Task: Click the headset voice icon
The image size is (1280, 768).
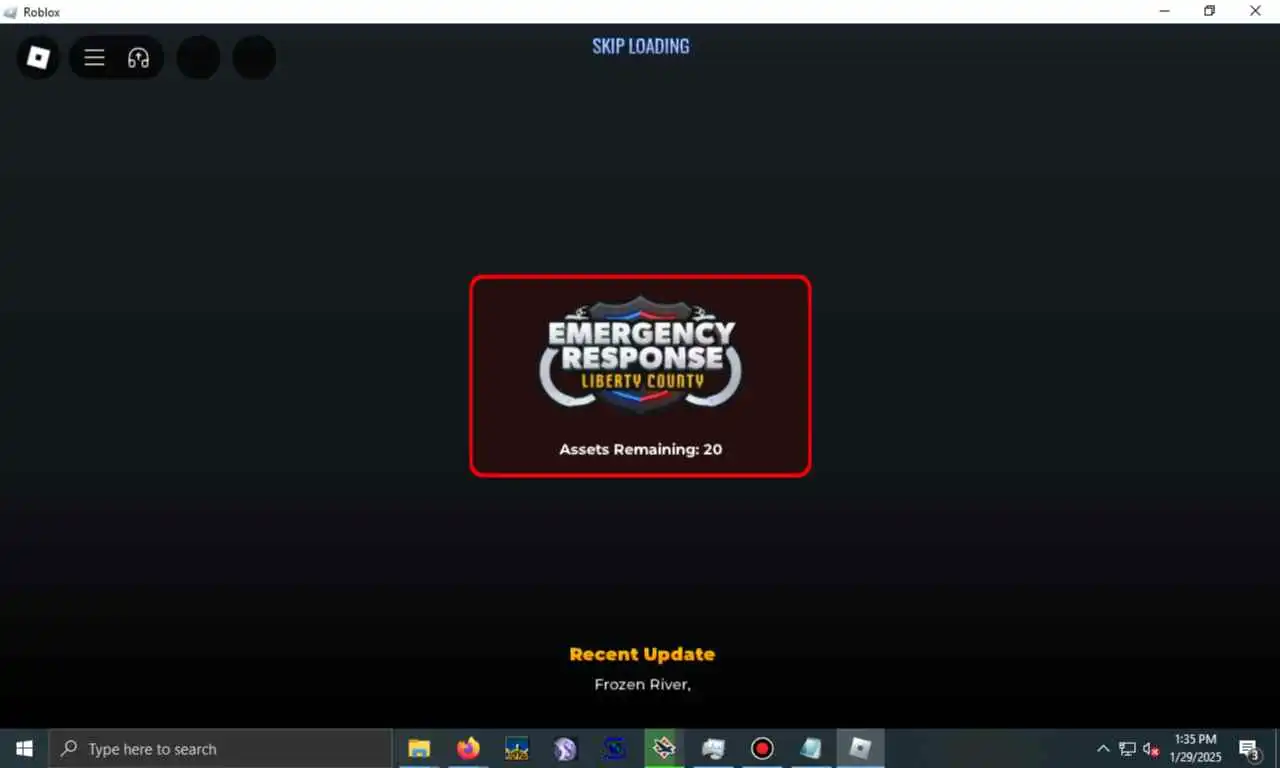Action: click(x=138, y=58)
